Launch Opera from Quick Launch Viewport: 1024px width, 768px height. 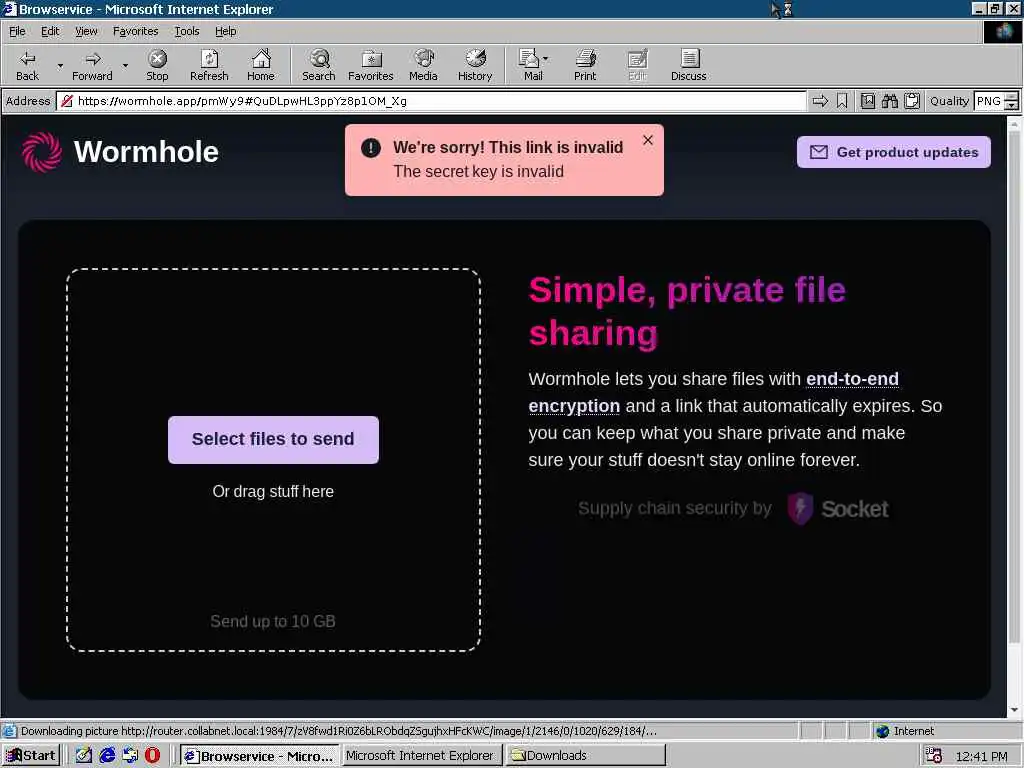pos(153,756)
